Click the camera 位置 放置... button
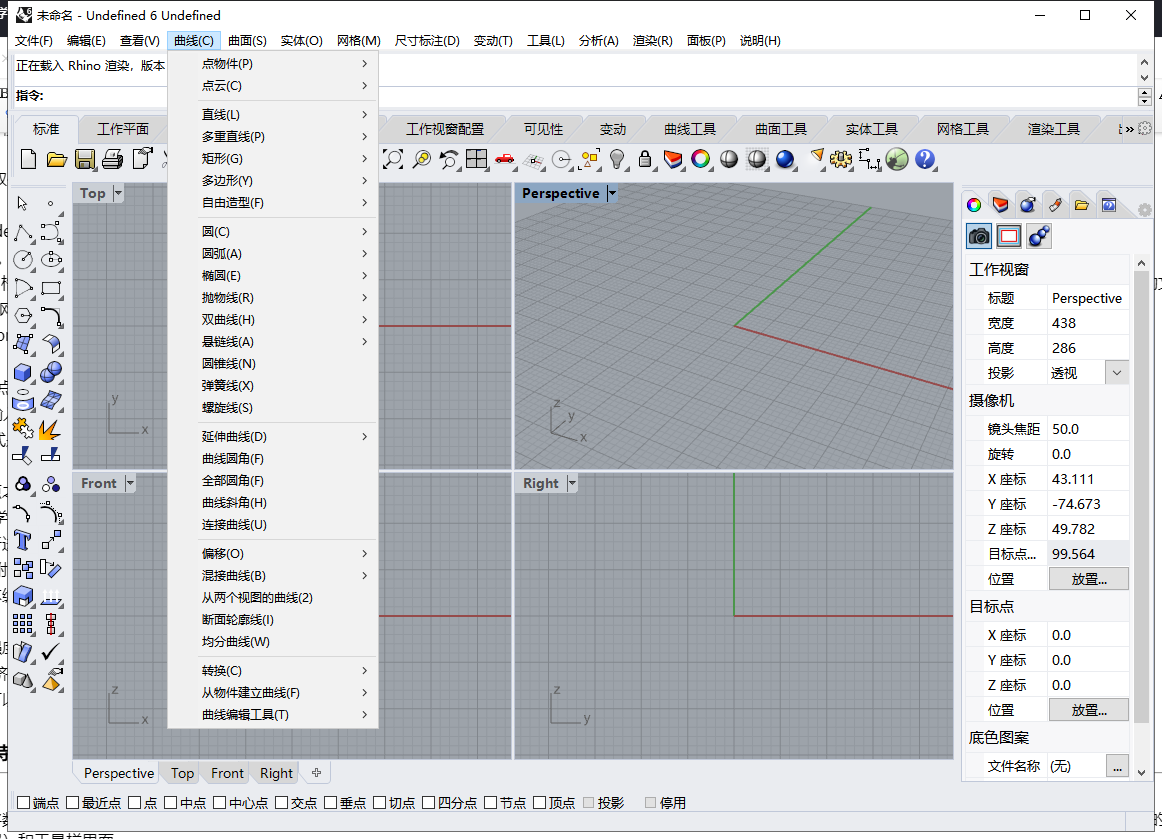1162x839 pixels. [x=1089, y=579]
